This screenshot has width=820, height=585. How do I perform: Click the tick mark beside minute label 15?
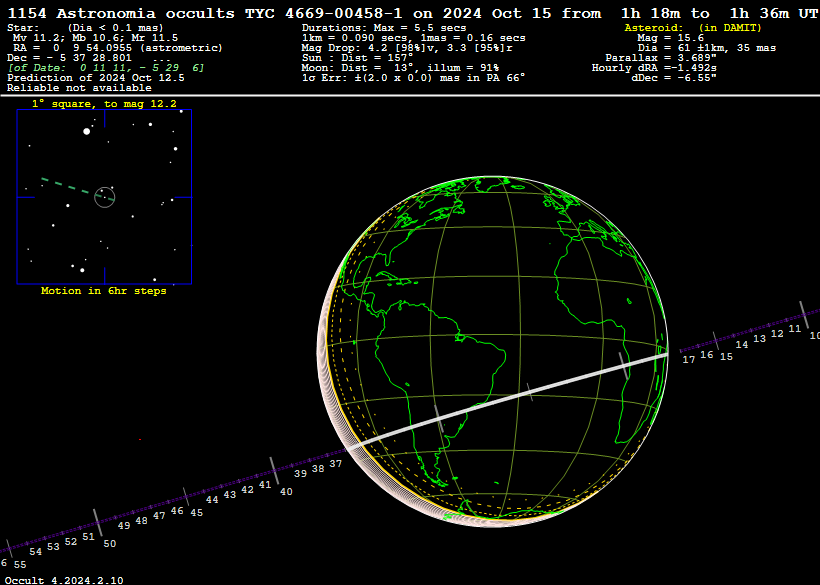(716, 340)
